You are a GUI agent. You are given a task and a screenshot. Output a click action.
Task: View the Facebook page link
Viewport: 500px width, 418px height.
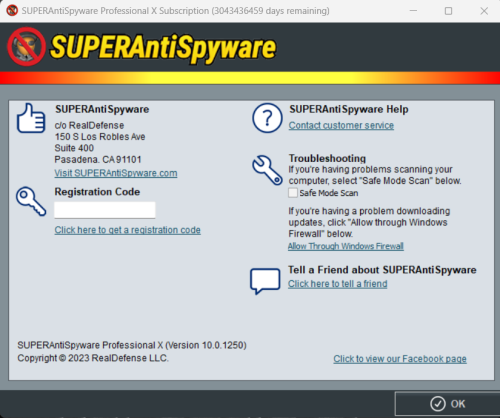coord(400,359)
